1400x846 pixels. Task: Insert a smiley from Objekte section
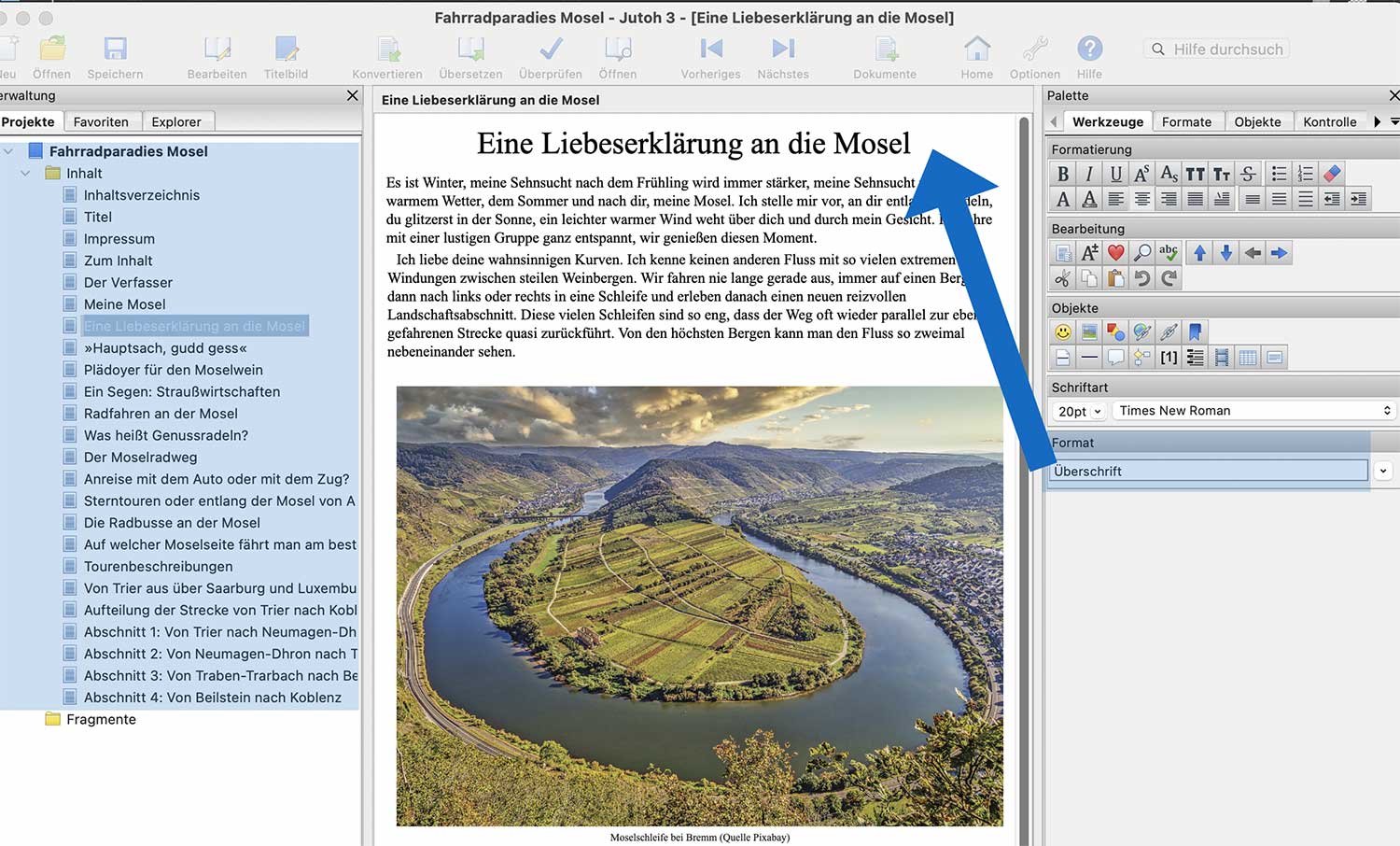(1062, 332)
